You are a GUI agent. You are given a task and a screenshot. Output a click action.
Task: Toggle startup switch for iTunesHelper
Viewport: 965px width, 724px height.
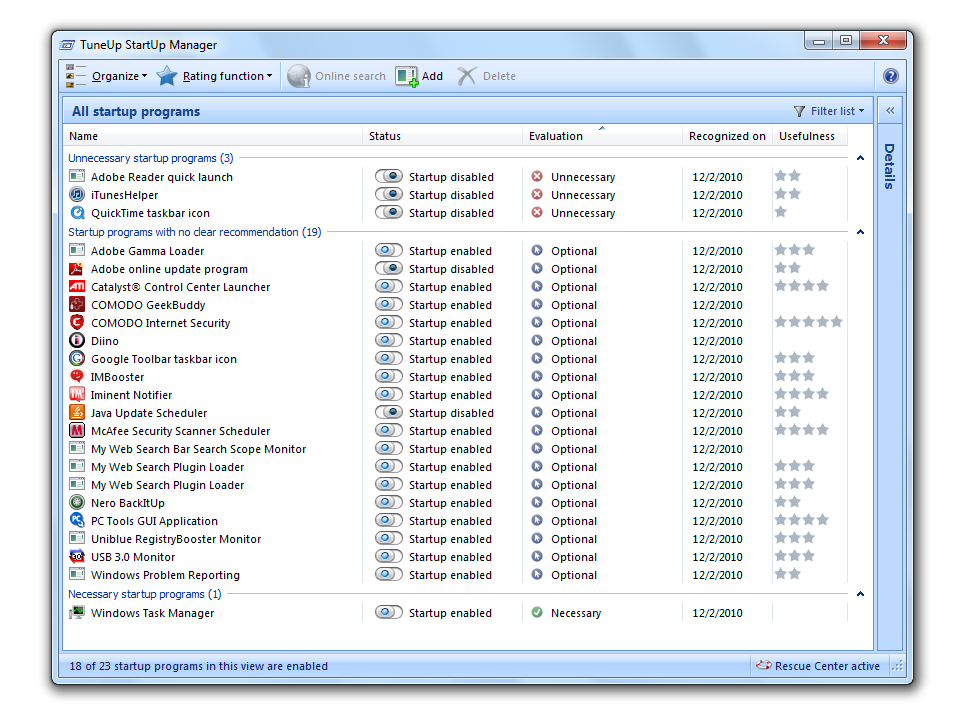click(389, 195)
